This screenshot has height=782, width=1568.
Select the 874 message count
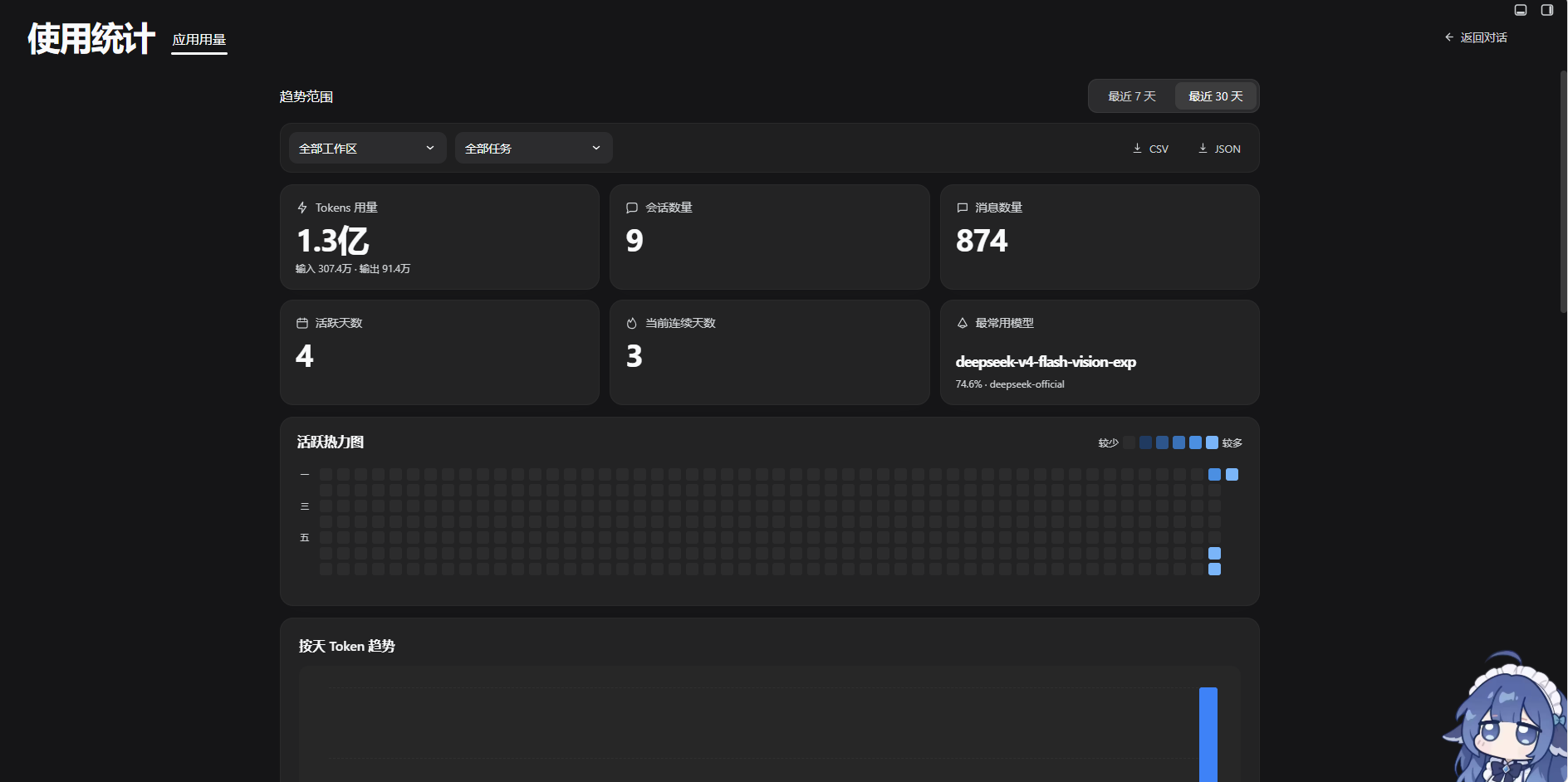tap(982, 241)
